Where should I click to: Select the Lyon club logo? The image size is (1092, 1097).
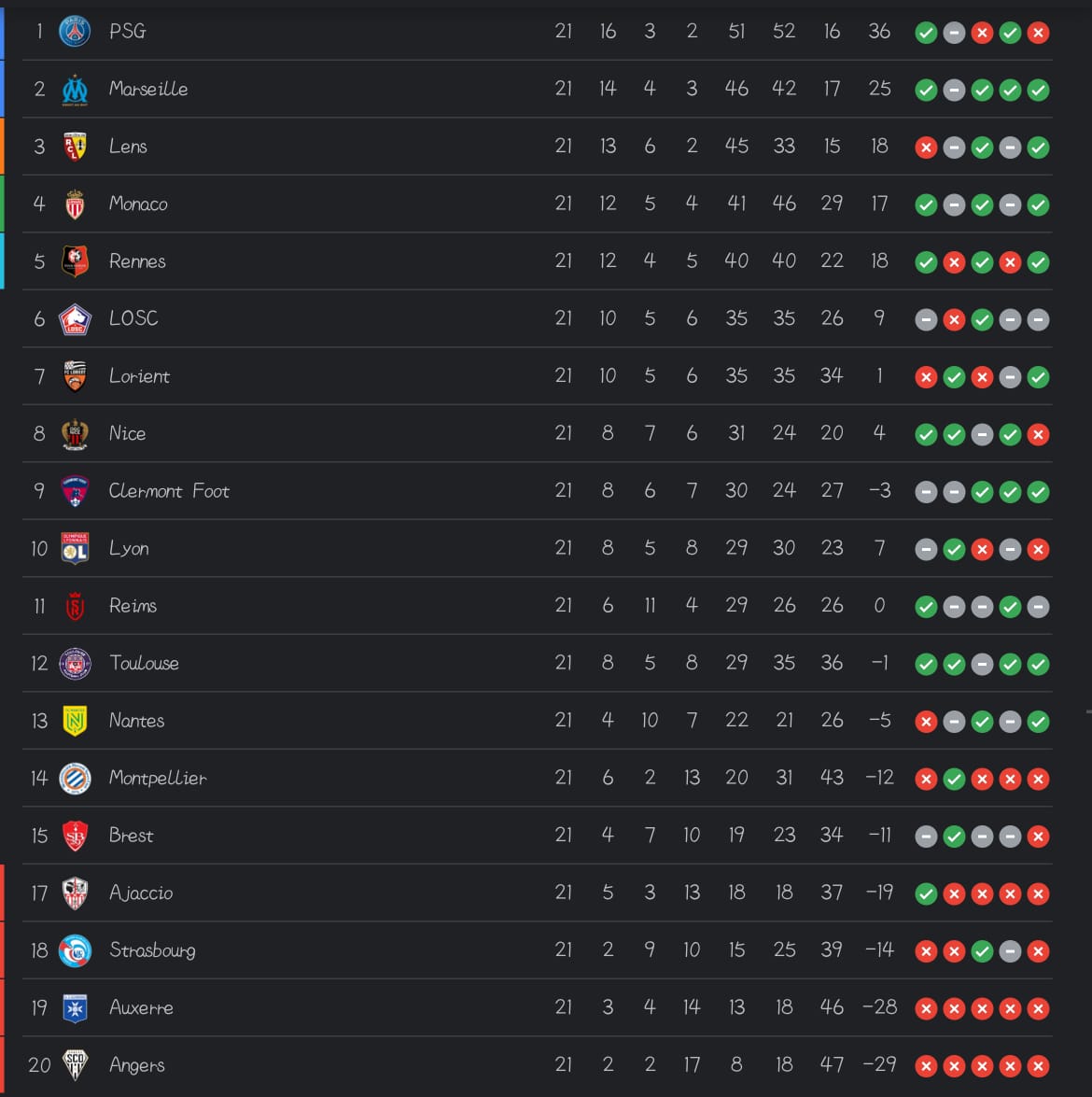click(x=75, y=549)
